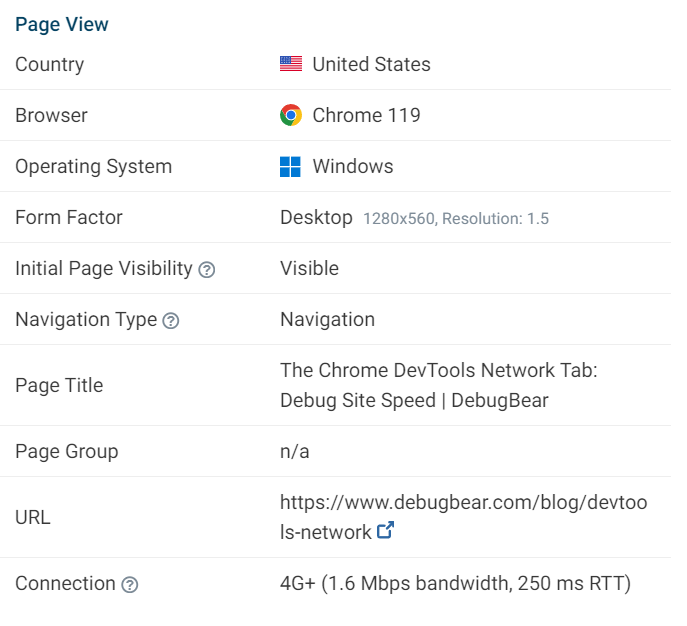Click the United States flag icon
Image resolution: width=687 pixels, height=626 pixels.
click(x=291, y=64)
